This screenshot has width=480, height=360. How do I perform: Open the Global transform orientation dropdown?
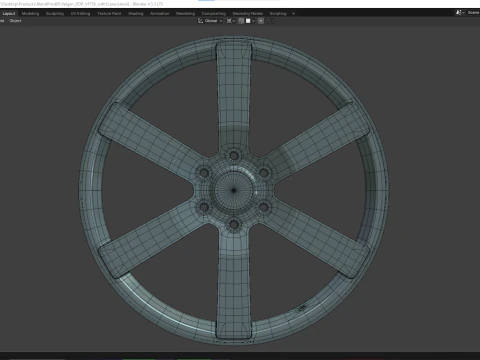click(210, 21)
